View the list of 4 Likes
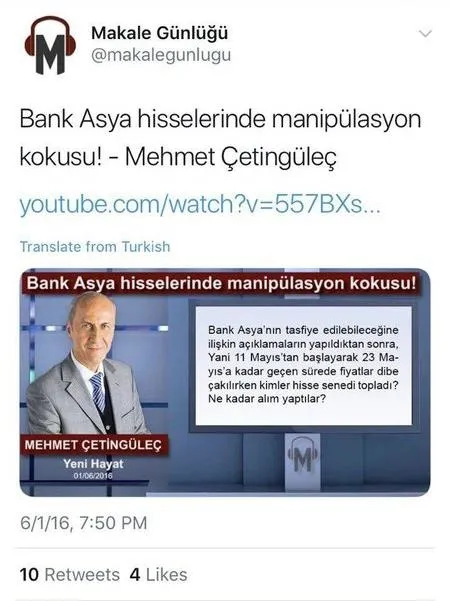Screen dimensions: 450x601 coord(158,575)
